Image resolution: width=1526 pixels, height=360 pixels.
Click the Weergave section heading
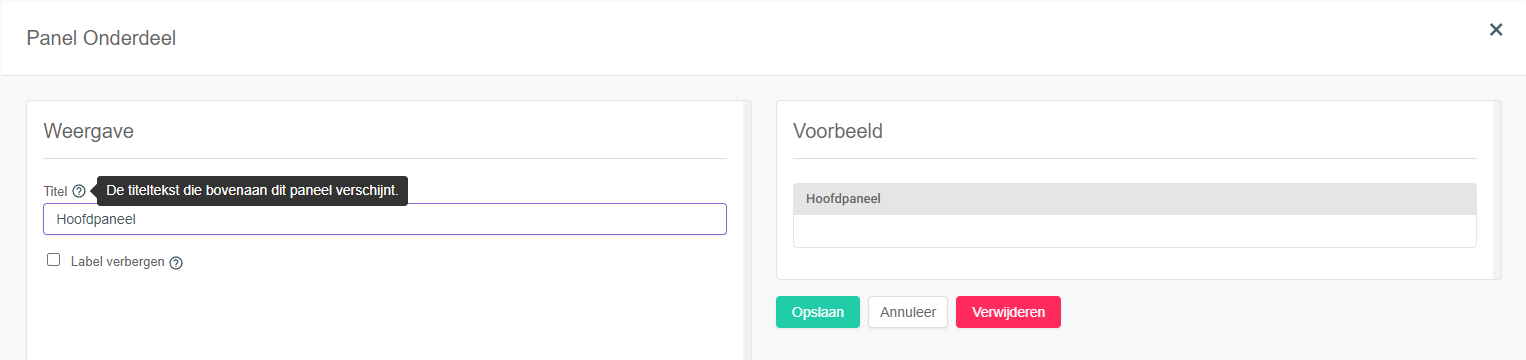click(89, 130)
